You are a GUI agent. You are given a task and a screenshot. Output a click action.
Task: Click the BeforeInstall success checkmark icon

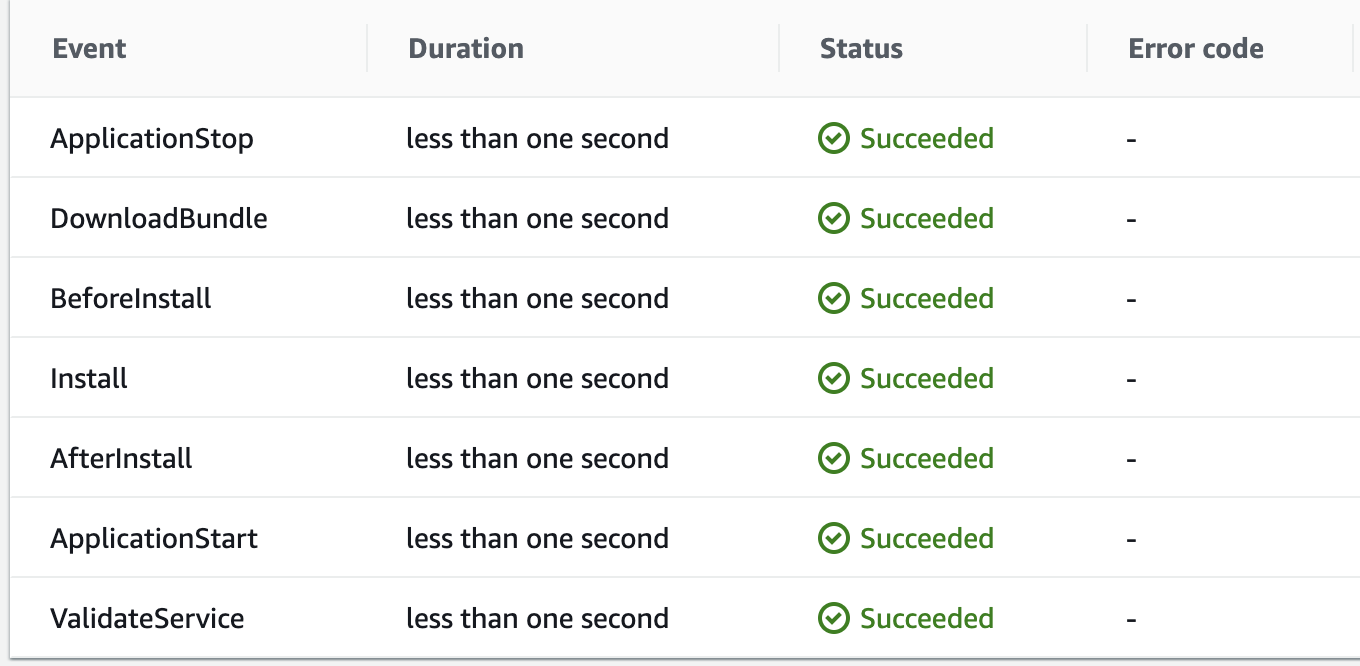pyautogui.click(x=834, y=299)
